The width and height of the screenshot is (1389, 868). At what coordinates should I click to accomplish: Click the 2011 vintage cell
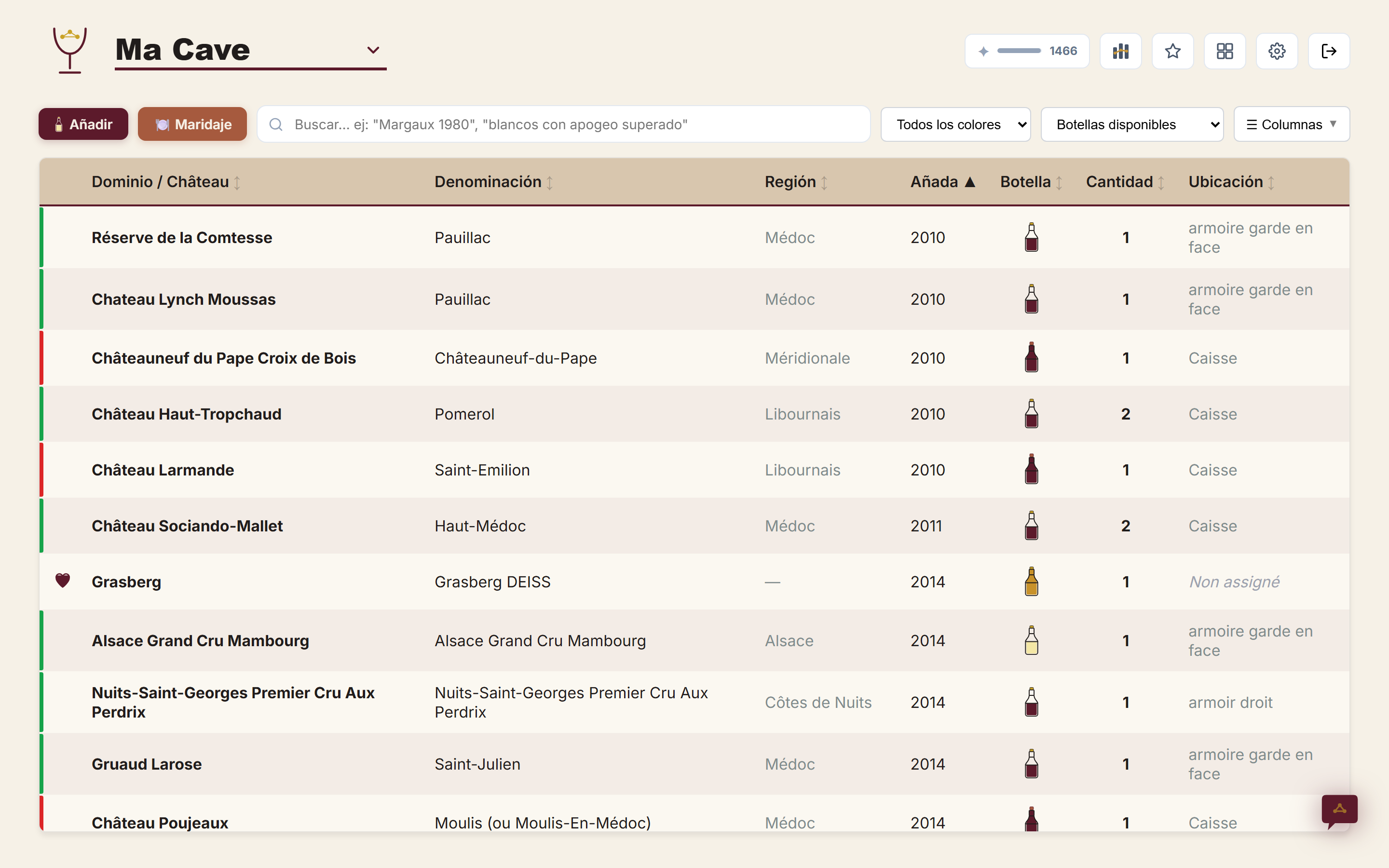(926, 526)
